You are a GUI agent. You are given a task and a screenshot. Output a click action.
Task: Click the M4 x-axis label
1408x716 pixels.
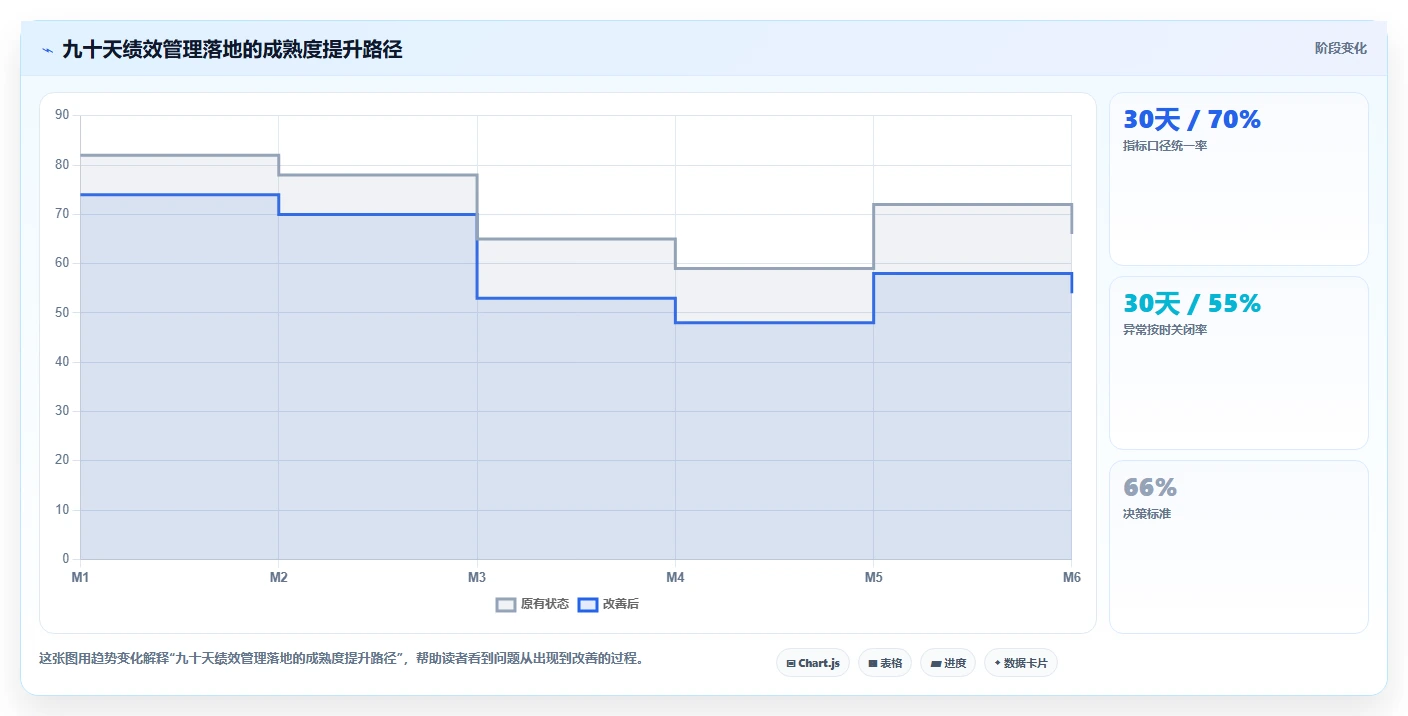[675, 577]
